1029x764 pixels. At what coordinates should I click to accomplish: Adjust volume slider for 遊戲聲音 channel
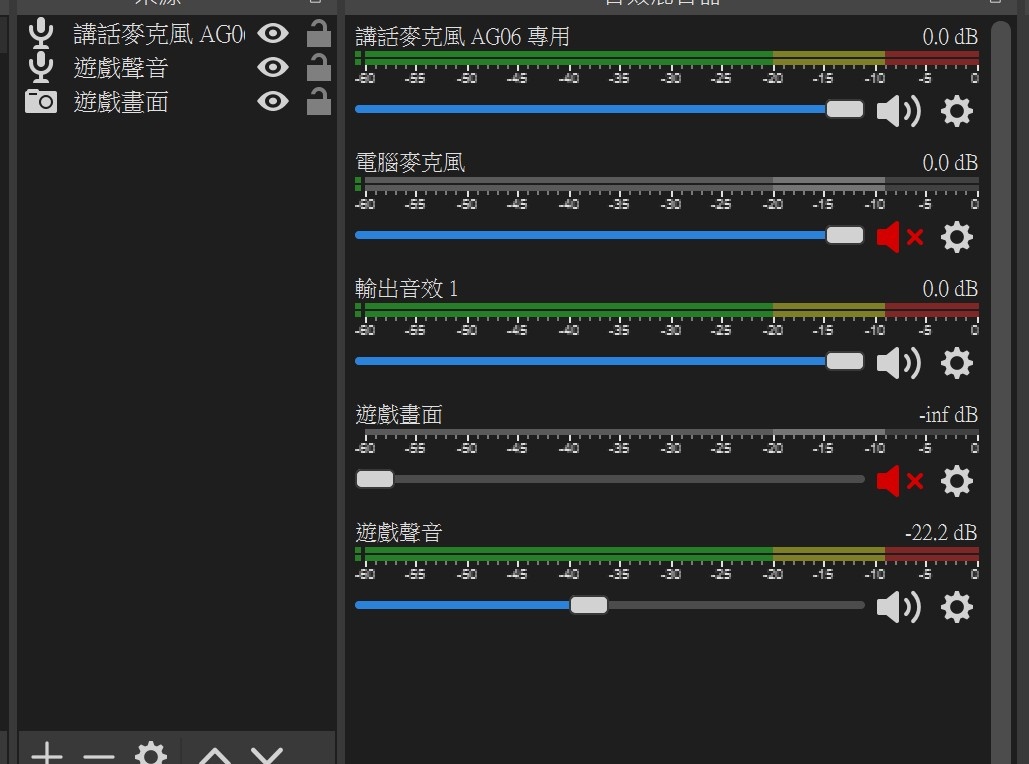pyautogui.click(x=610, y=605)
